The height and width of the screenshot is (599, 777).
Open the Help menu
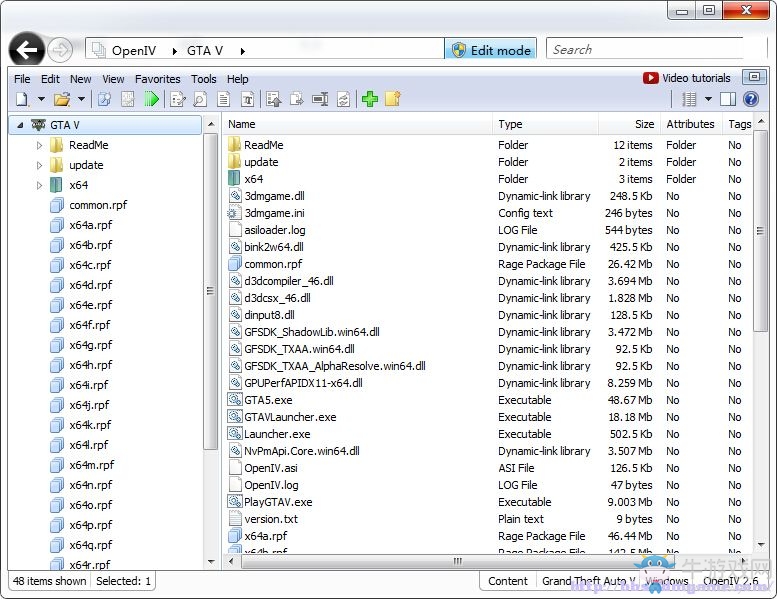pyautogui.click(x=237, y=79)
